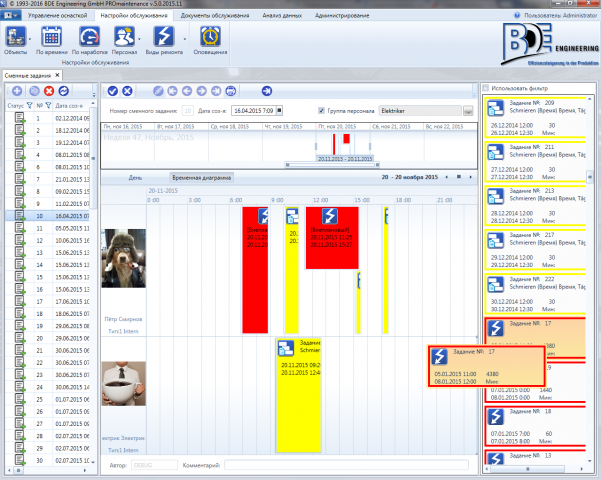
Task: Open По наработке gauge settings
Action: point(89,37)
